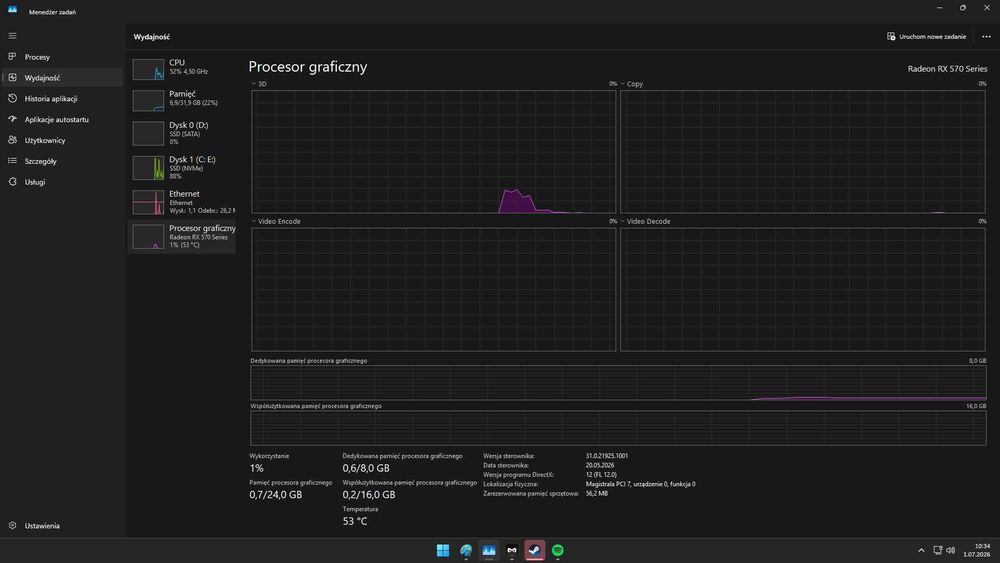Open the Windows Start menu
Screen dimensions: 1000x563
(443, 550)
